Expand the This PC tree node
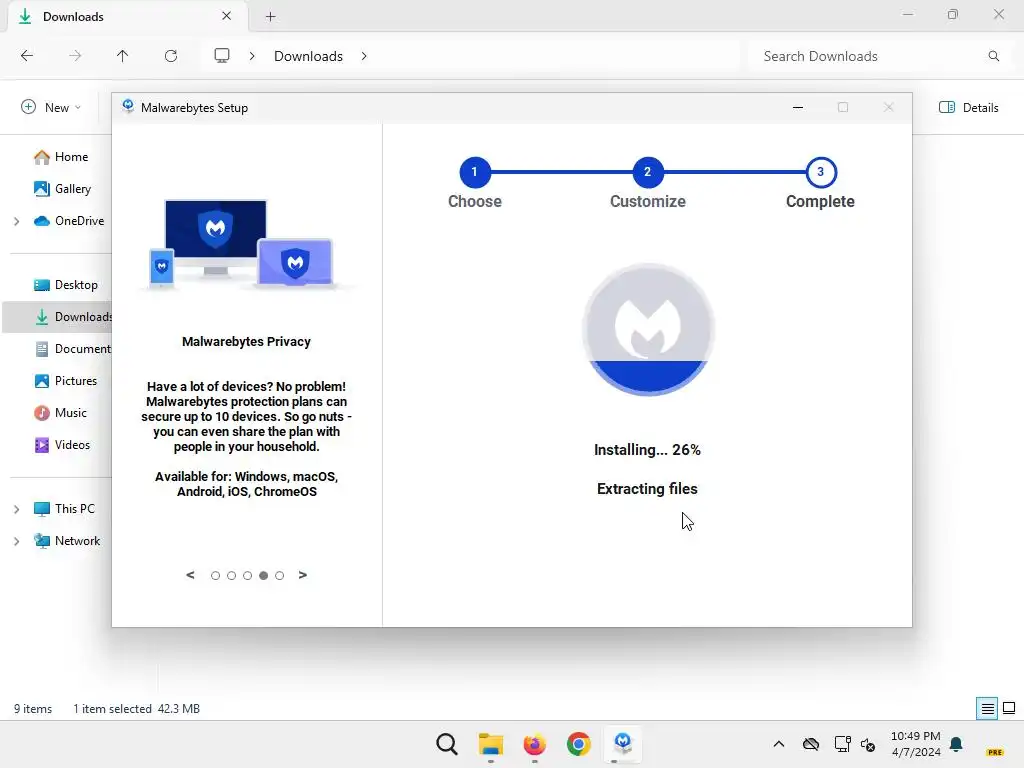This screenshot has height=768, width=1024. pyautogui.click(x=16, y=509)
